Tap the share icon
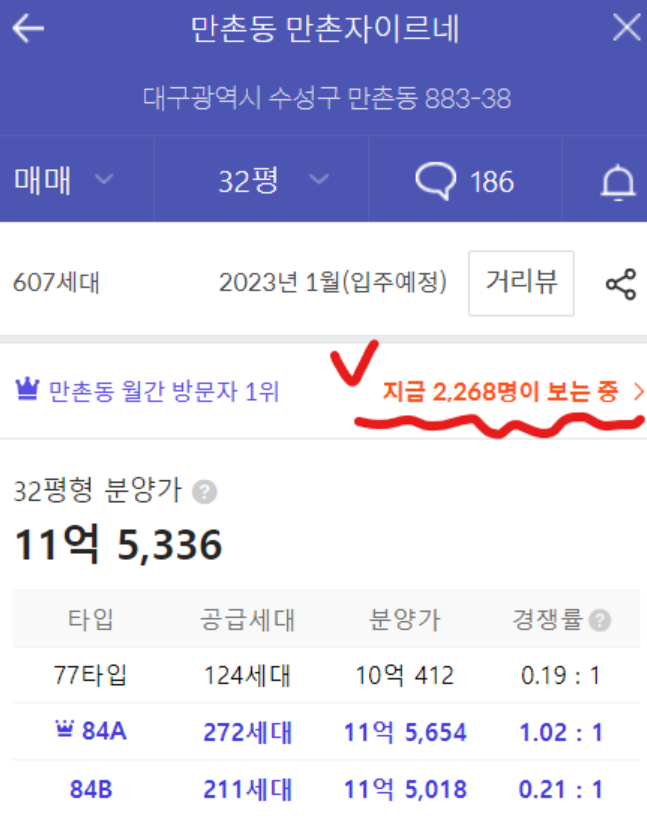Image resolution: width=647 pixels, height=834 pixels. [621, 284]
